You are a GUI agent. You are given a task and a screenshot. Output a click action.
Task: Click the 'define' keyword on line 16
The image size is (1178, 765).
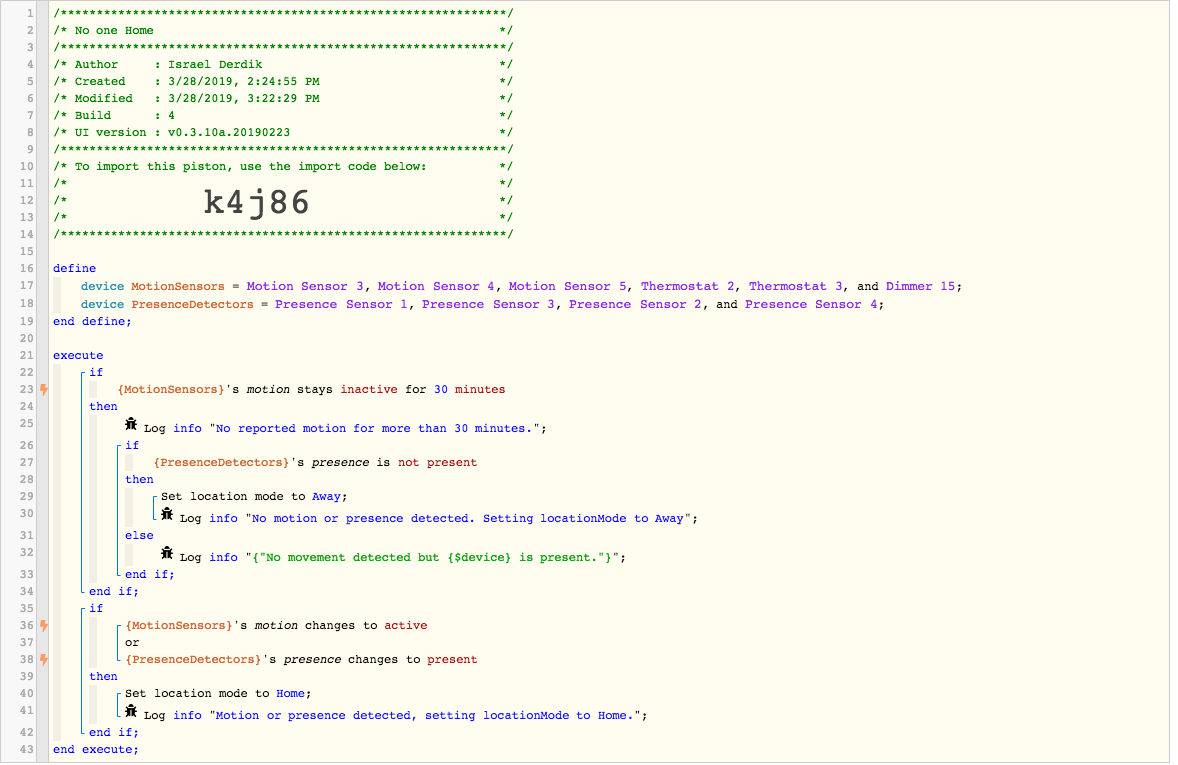tap(74, 268)
